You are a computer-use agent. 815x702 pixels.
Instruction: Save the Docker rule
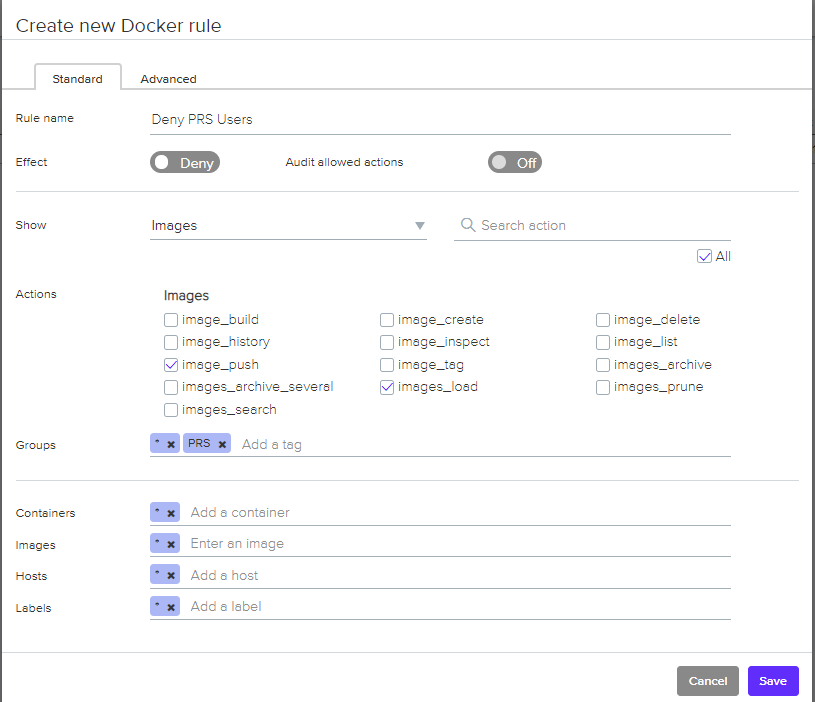click(x=772, y=681)
